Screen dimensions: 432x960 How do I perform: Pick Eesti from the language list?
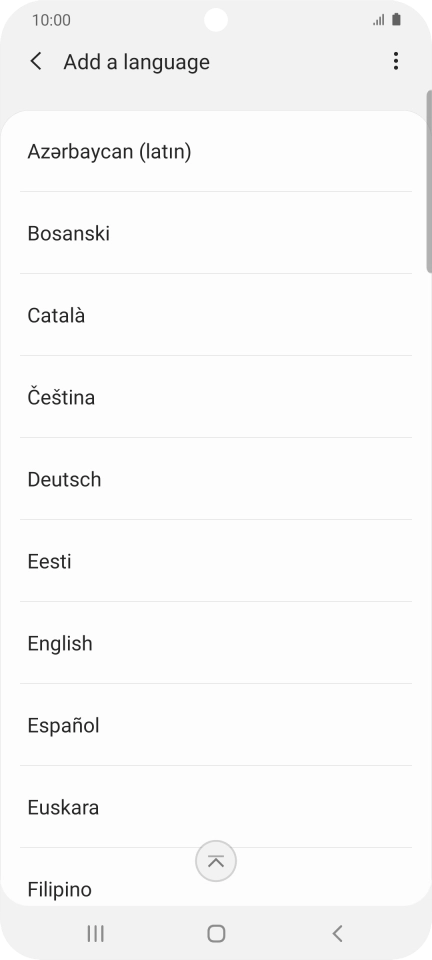pyautogui.click(x=216, y=561)
